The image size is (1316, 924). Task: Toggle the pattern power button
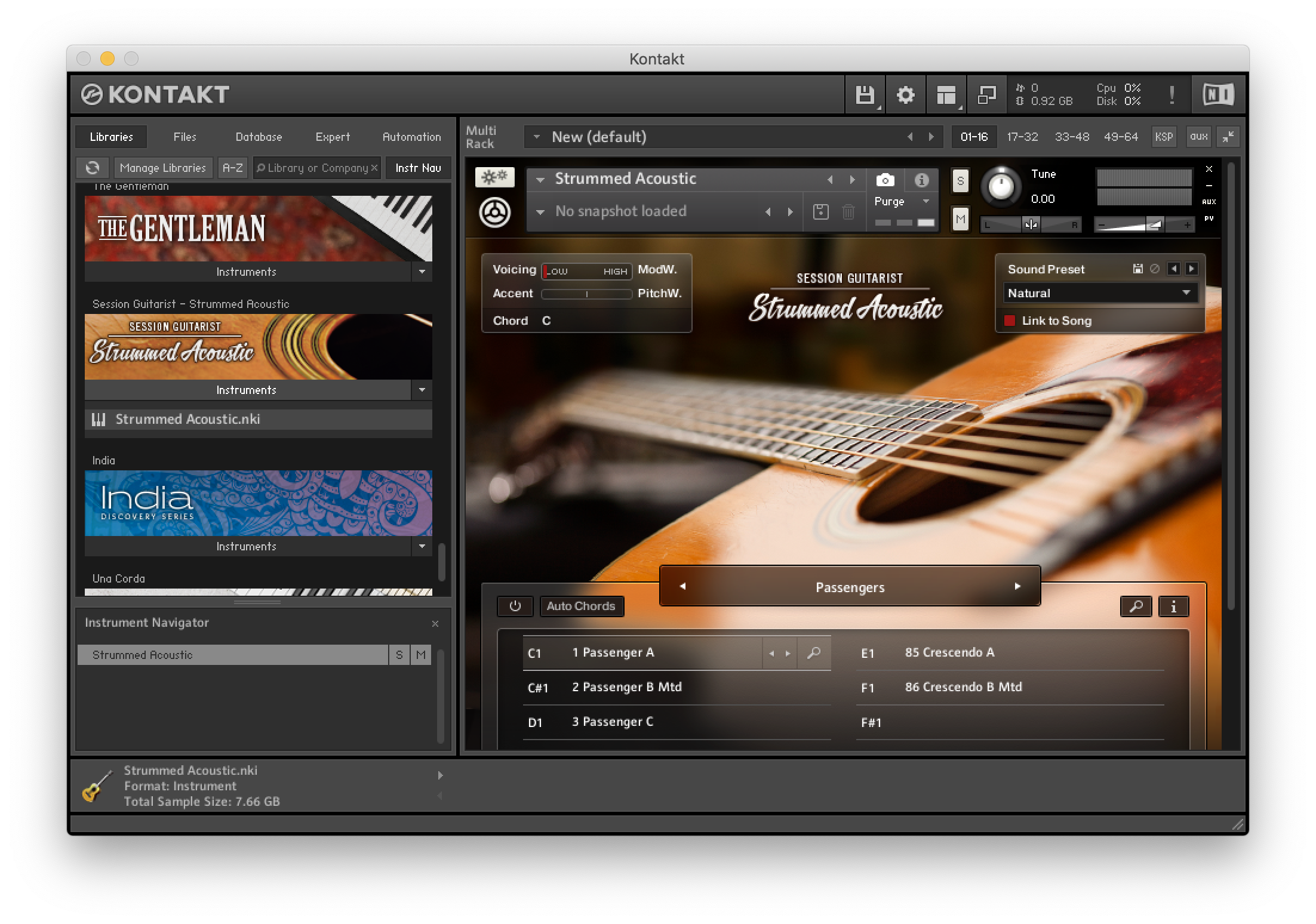[515, 606]
